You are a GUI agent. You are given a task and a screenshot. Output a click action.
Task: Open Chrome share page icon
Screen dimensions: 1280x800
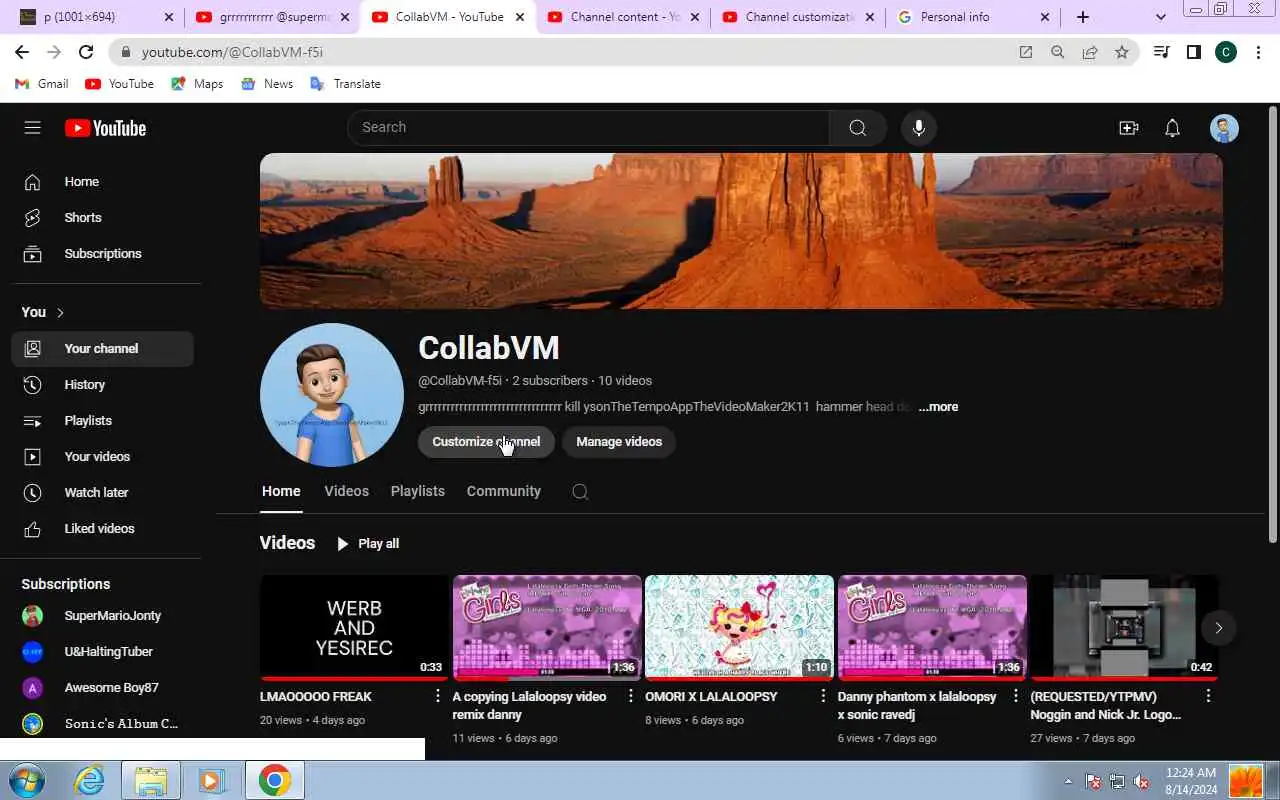(x=1090, y=52)
